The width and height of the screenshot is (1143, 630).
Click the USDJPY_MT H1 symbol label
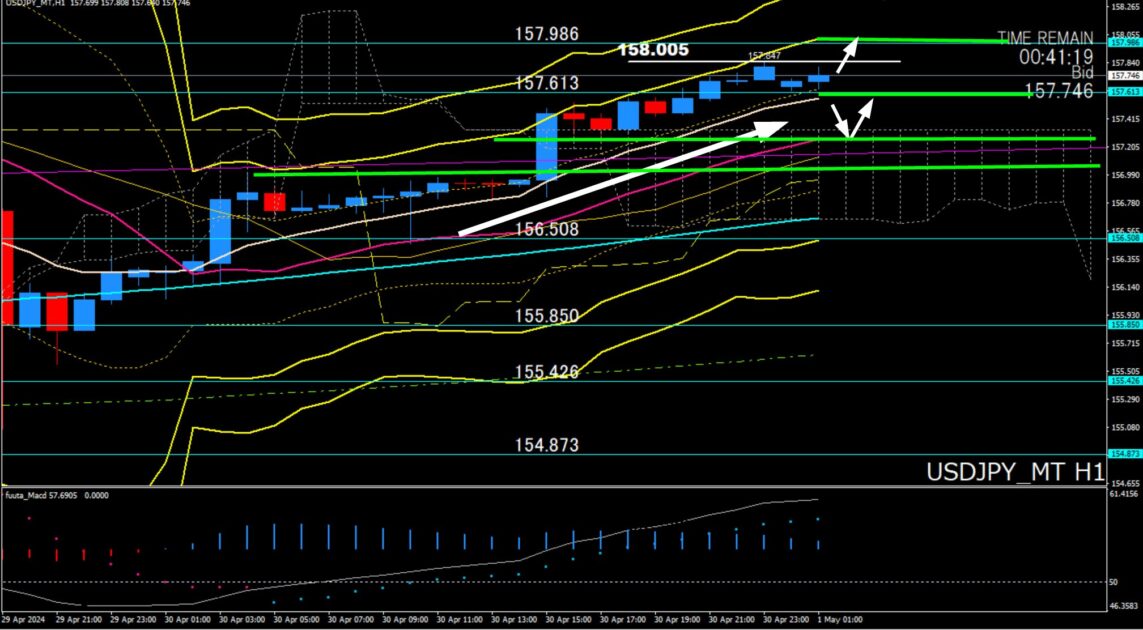(x=1014, y=471)
